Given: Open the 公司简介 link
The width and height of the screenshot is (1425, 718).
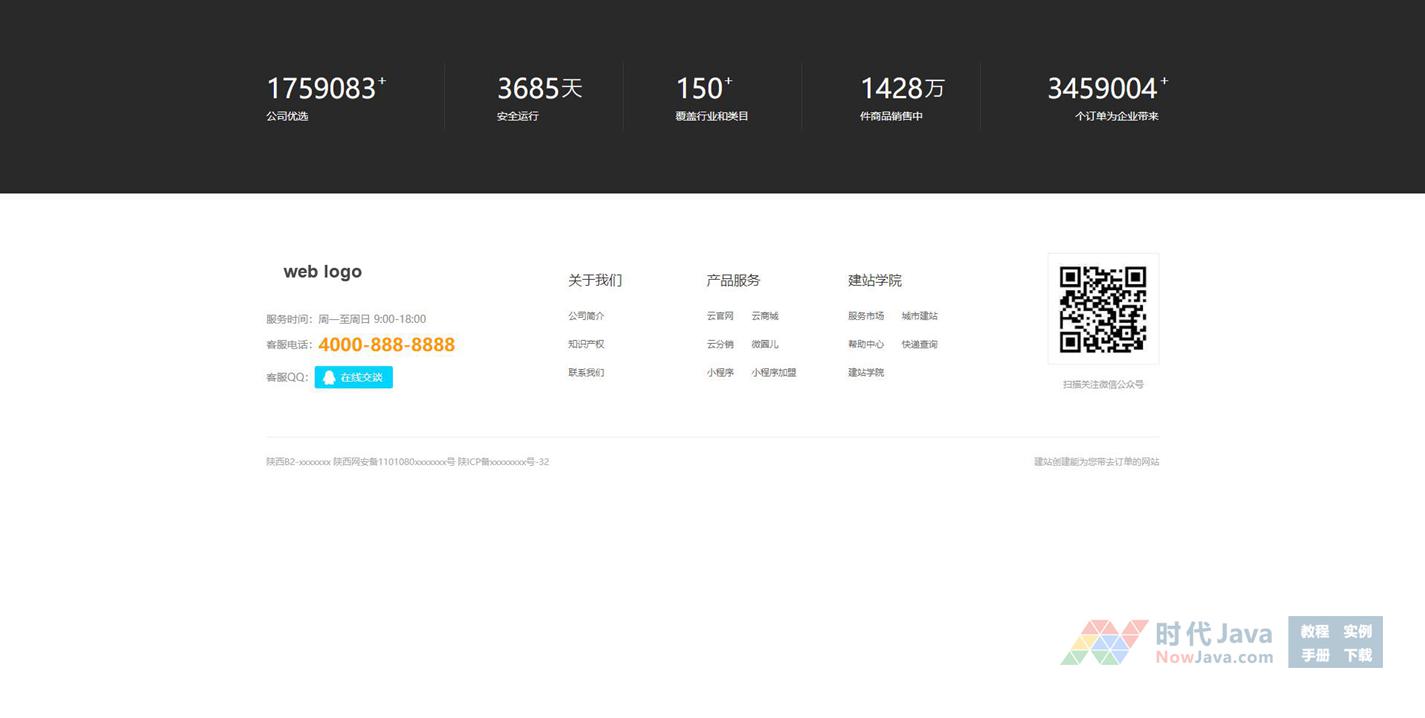Looking at the screenshot, I should [x=586, y=316].
